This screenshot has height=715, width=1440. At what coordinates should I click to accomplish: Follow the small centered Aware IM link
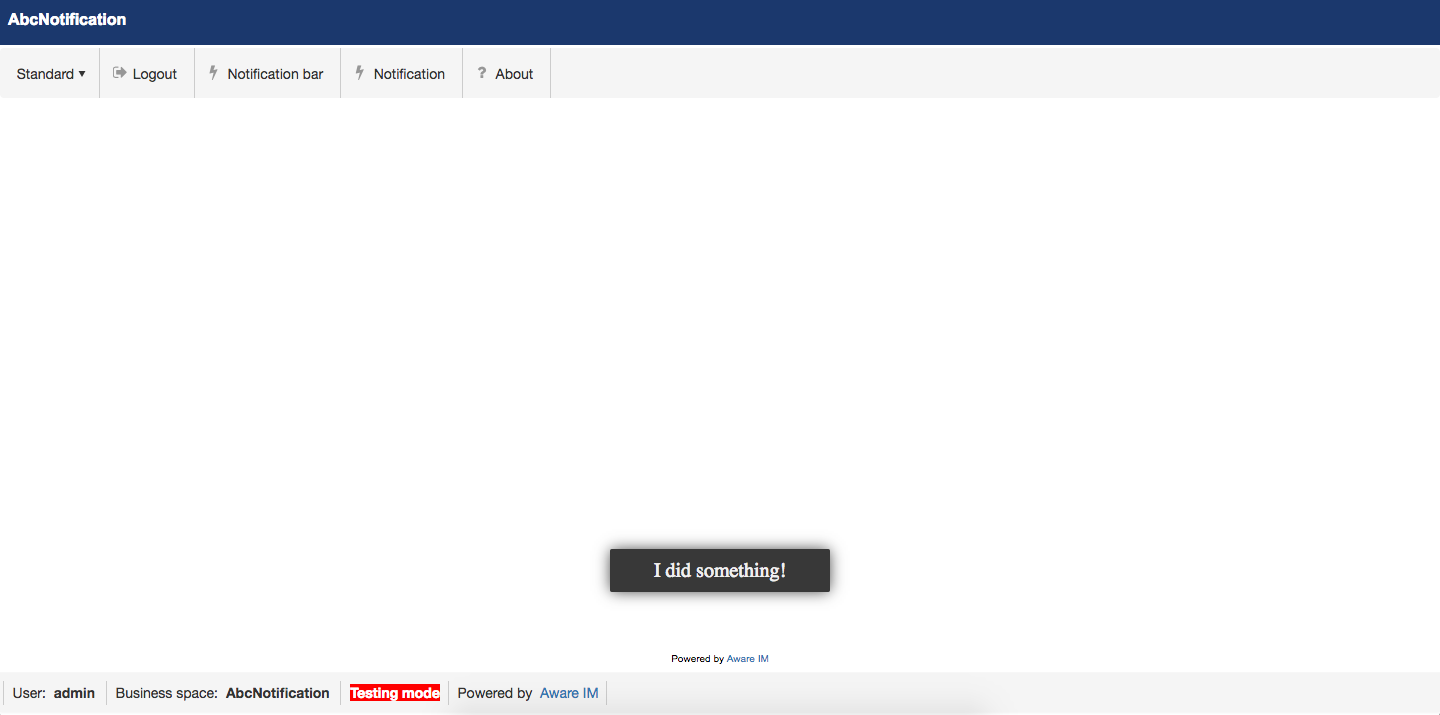click(748, 659)
